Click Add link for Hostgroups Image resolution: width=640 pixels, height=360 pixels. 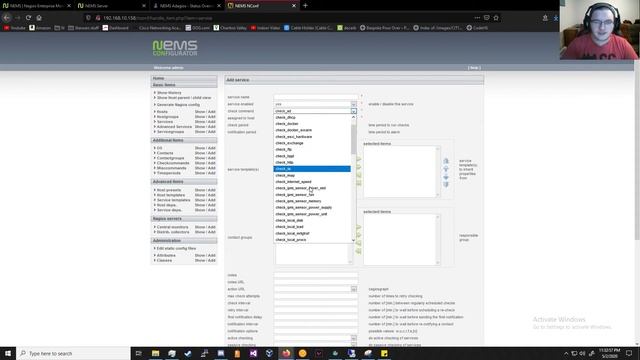pos(211,117)
